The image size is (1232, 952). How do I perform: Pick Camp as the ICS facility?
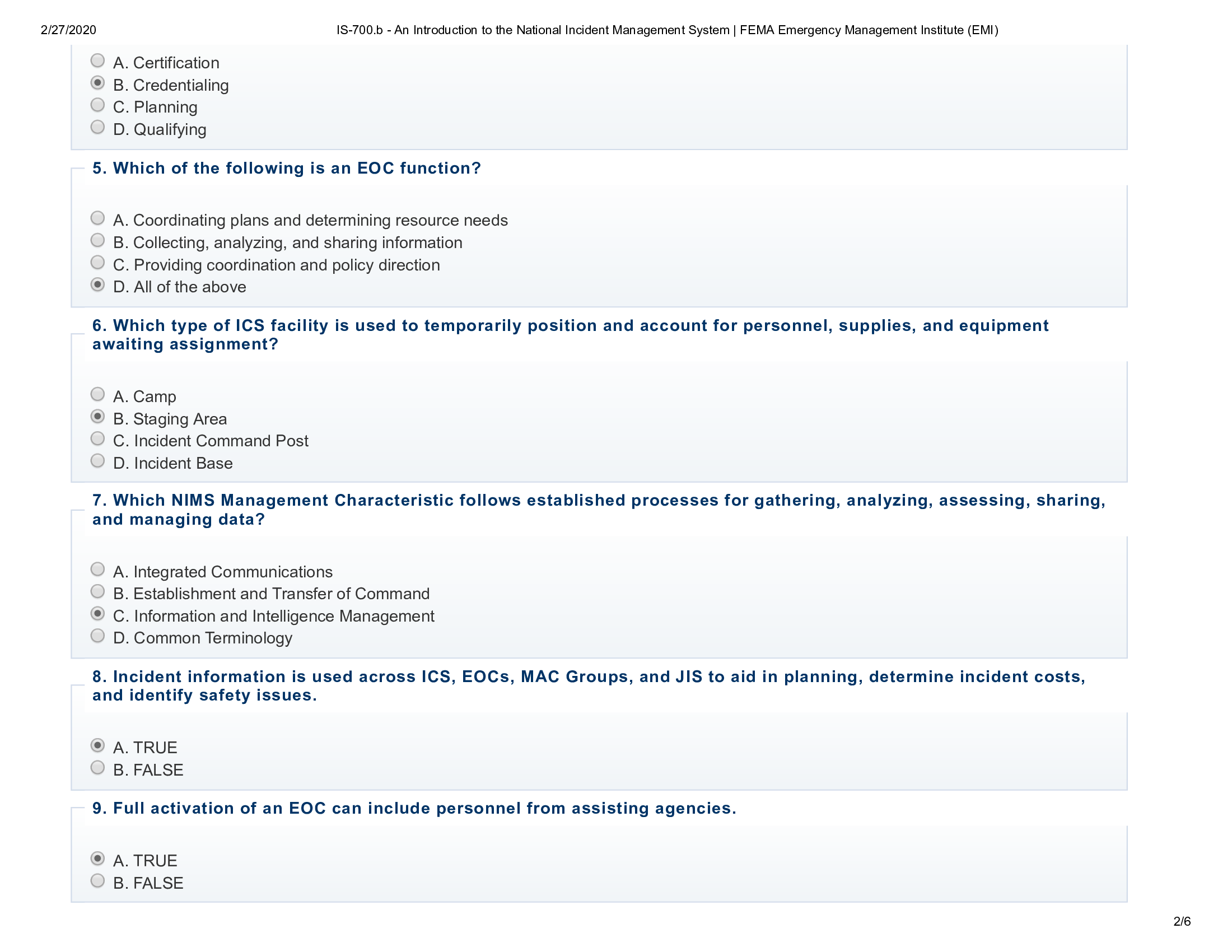click(97, 394)
